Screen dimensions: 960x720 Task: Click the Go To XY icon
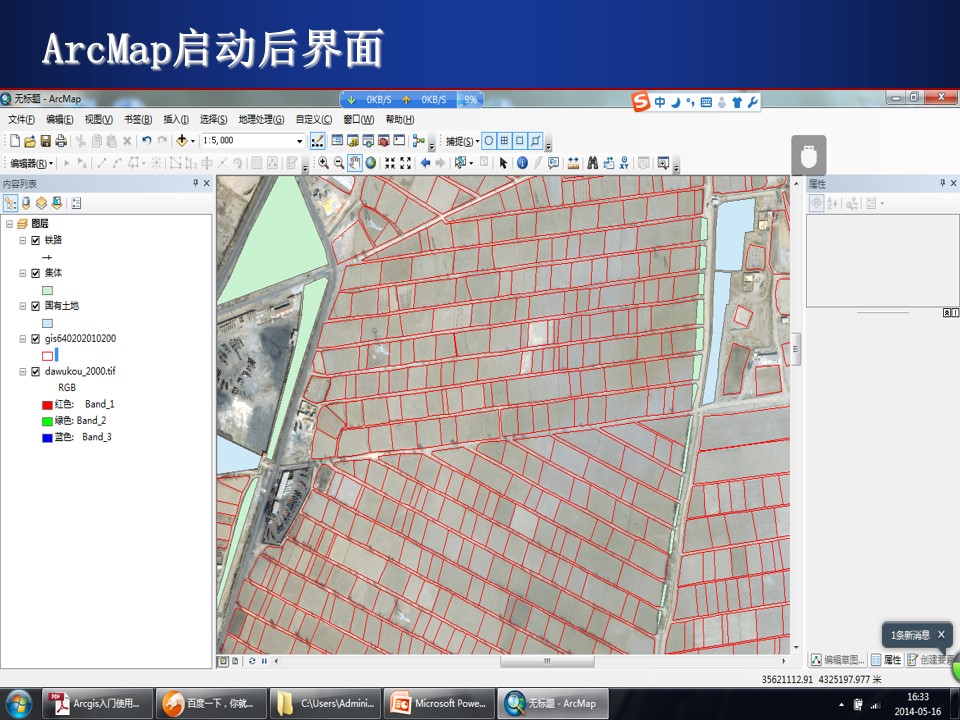624,163
